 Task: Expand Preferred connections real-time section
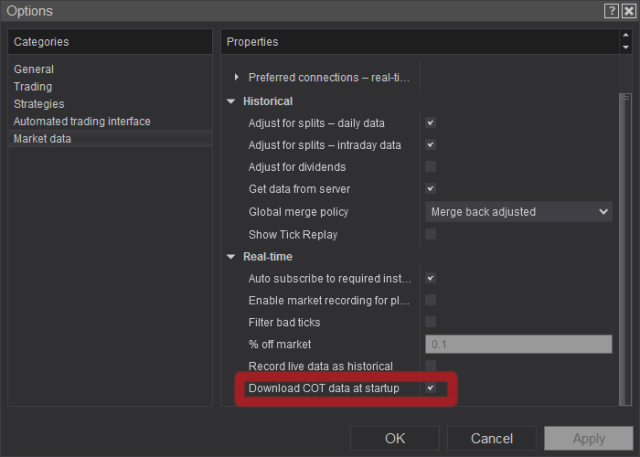(237, 78)
